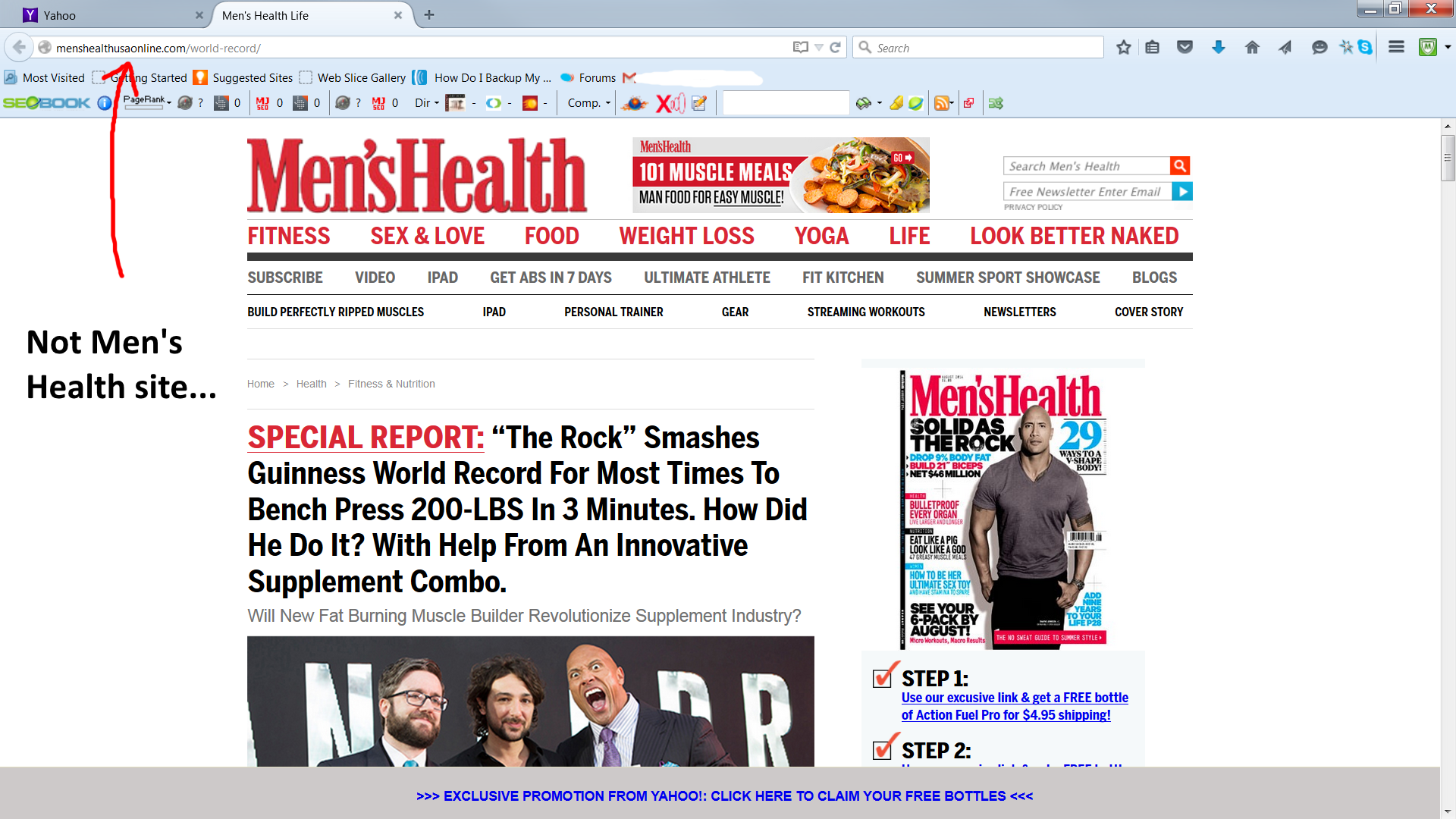Click the 101 Muscle Meals banner ad
The height and width of the screenshot is (819, 1456).
pyautogui.click(x=780, y=174)
